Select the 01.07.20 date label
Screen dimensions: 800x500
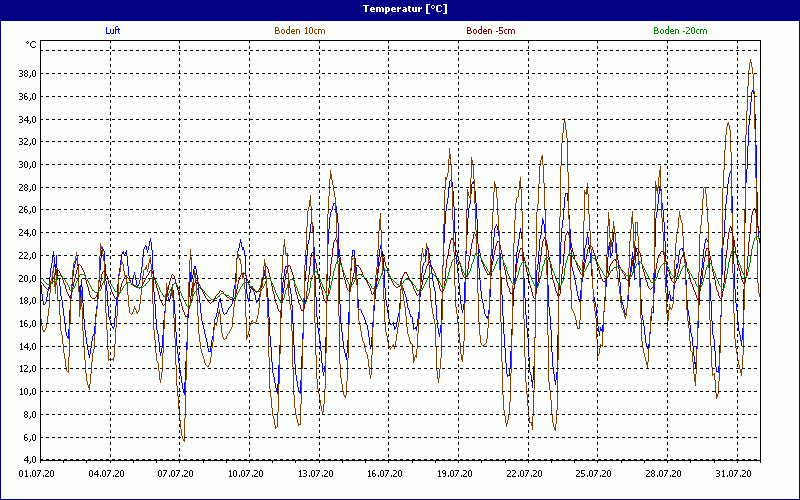(36, 474)
